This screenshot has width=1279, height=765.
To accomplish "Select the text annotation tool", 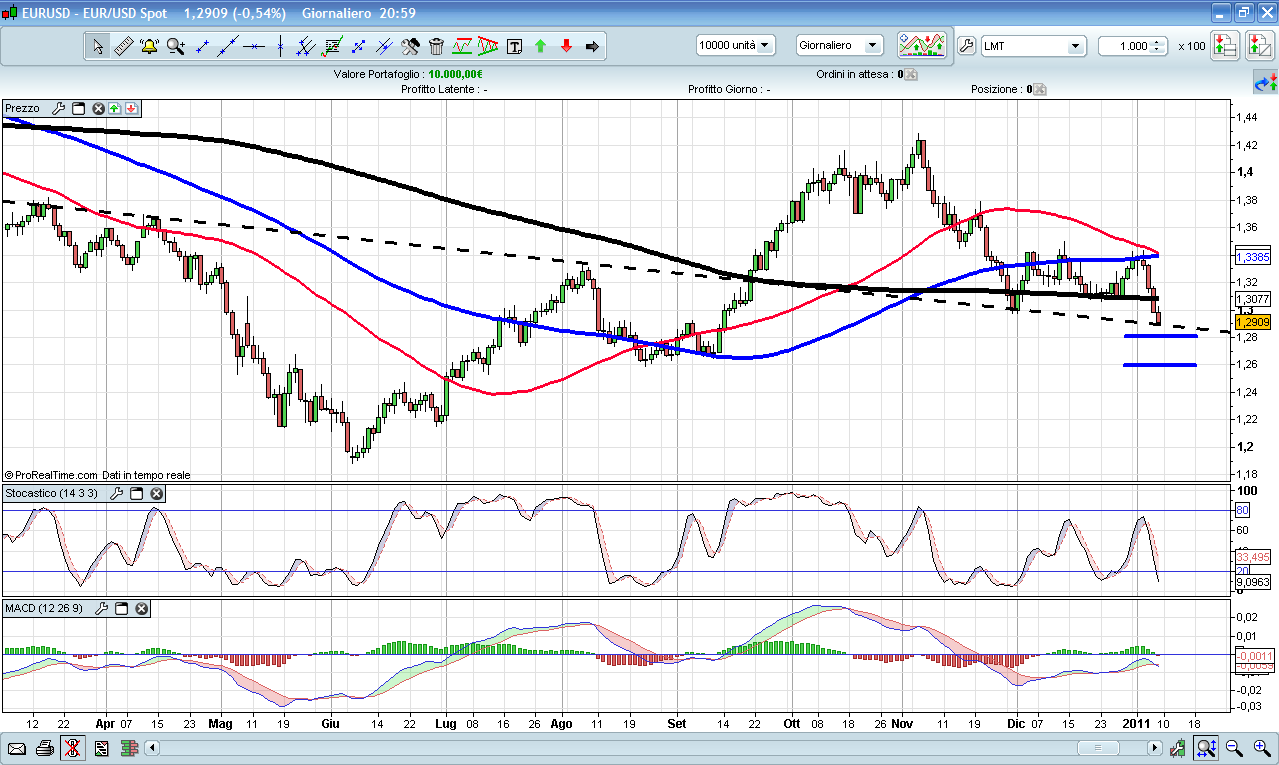I will [514, 46].
